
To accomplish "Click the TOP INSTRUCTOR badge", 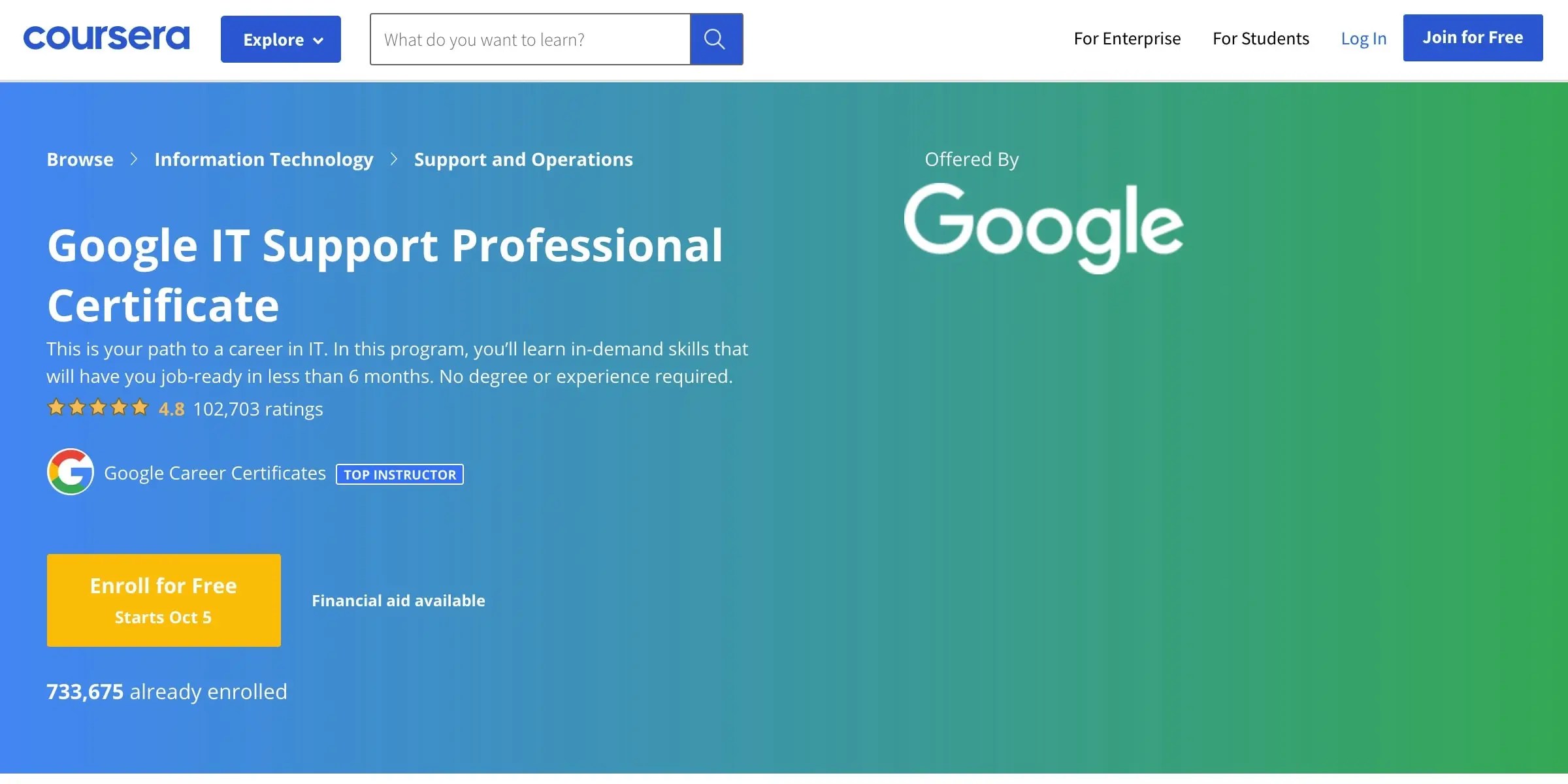I will click(x=399, y=474).
